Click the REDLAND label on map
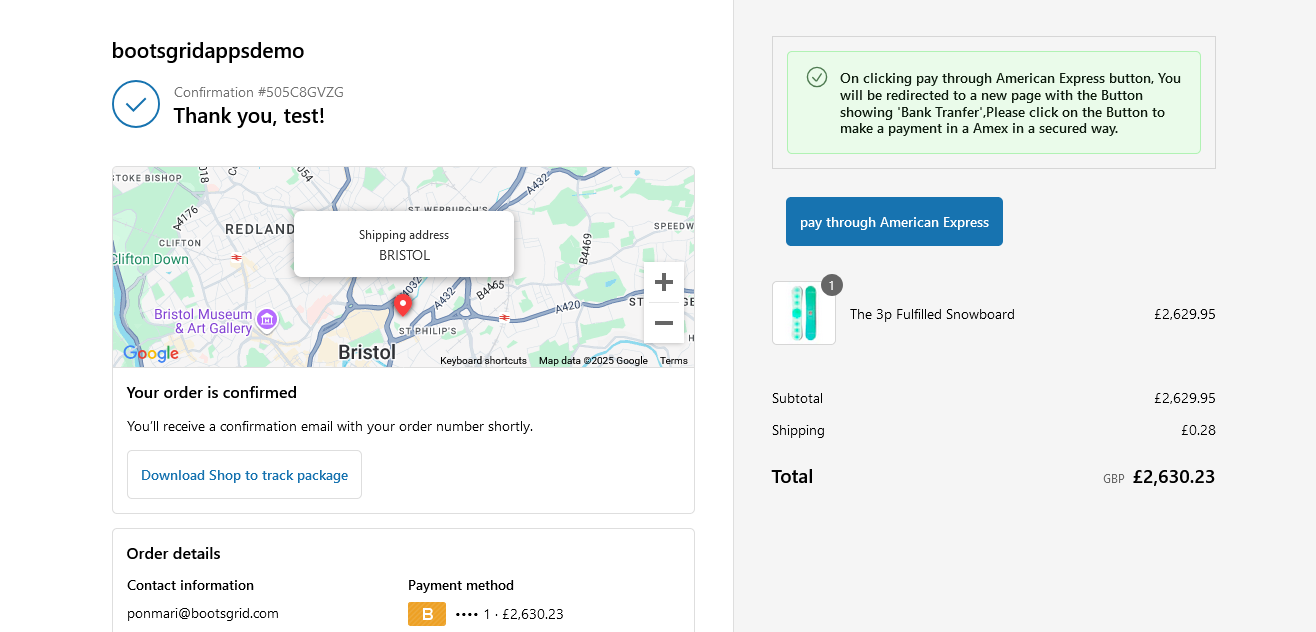The height and width of the screenshot is (632, 1316). click(x=260, y=229)
